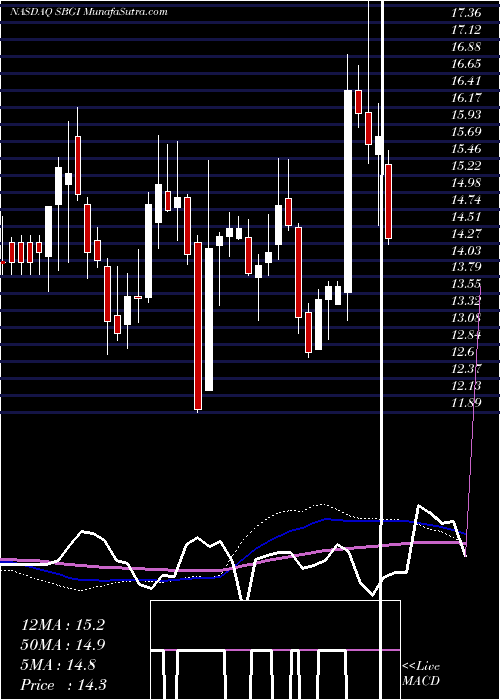The width and height of the screenshot is (500, 700).
Task: Click the 11.89 price label
Action: [x=466, y=403]
